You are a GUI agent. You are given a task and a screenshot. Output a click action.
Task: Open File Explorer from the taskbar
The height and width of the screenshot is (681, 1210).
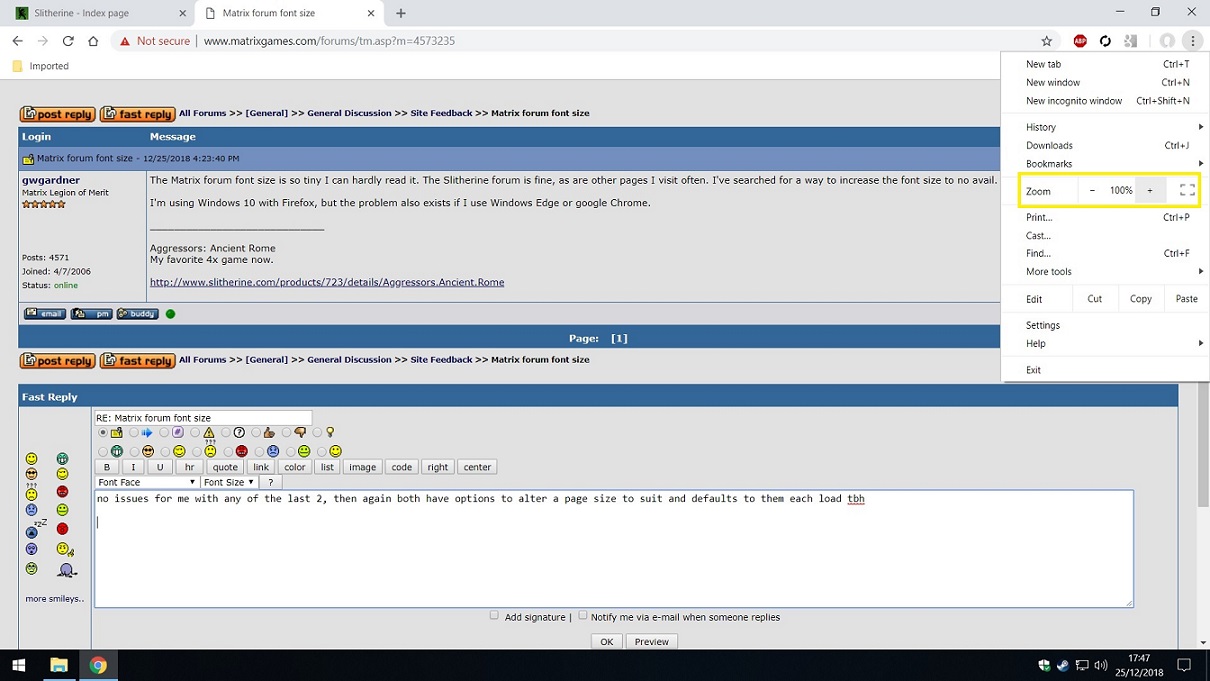click(59, 665)
